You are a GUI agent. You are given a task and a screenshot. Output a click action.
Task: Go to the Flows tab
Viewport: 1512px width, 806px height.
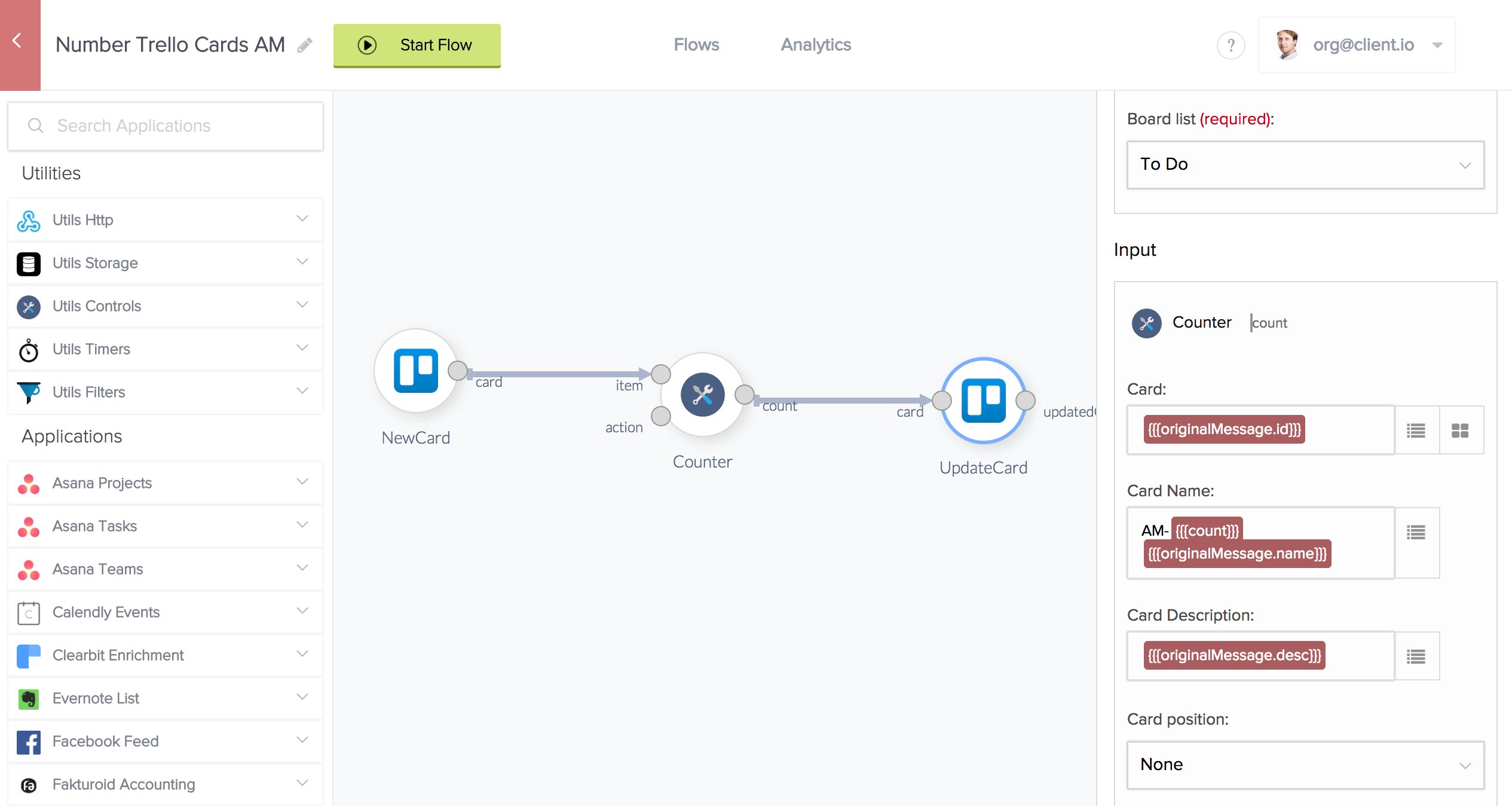tap(696, 45)
